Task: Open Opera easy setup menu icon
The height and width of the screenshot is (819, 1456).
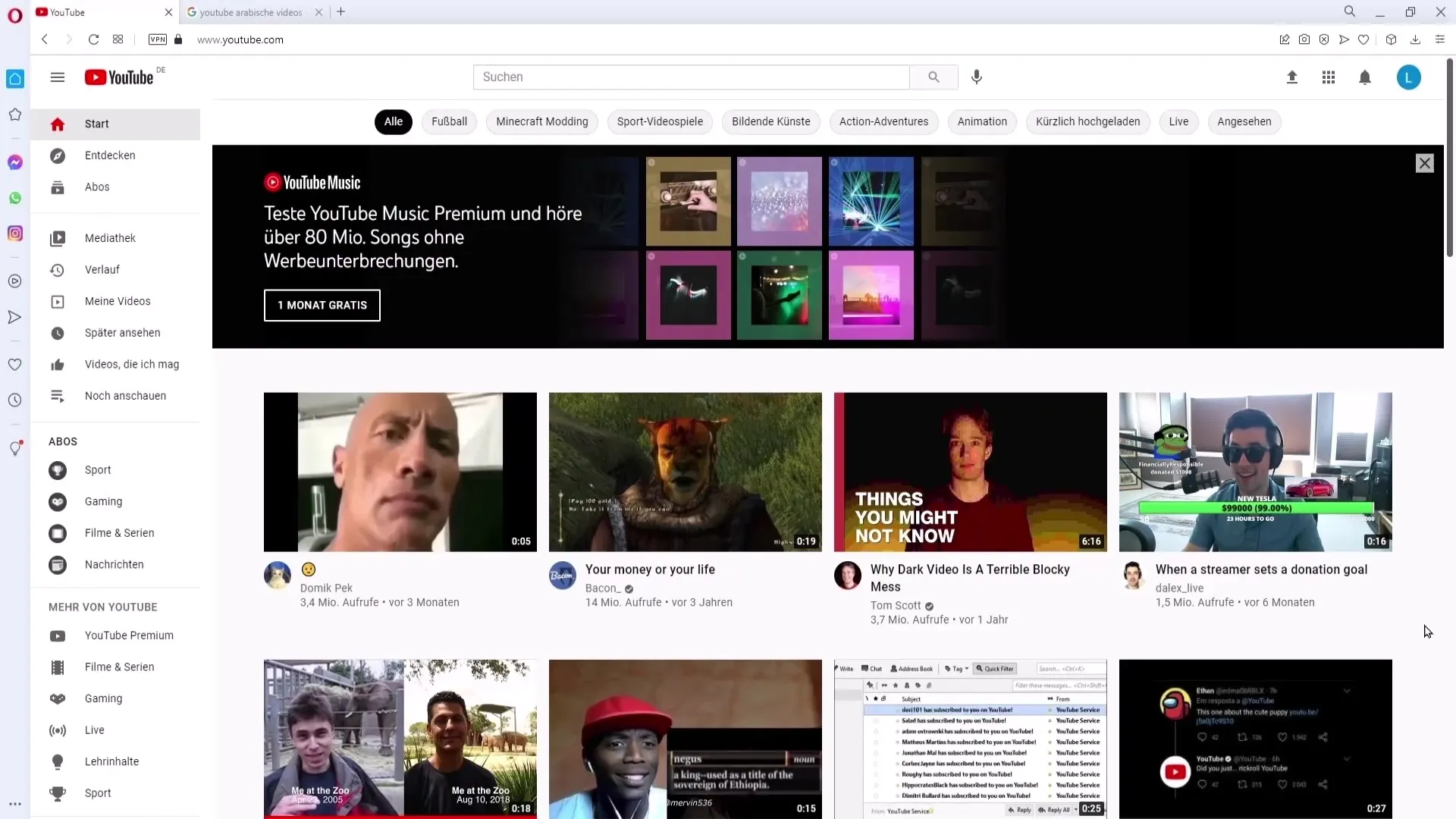Action: (1440, 39)
